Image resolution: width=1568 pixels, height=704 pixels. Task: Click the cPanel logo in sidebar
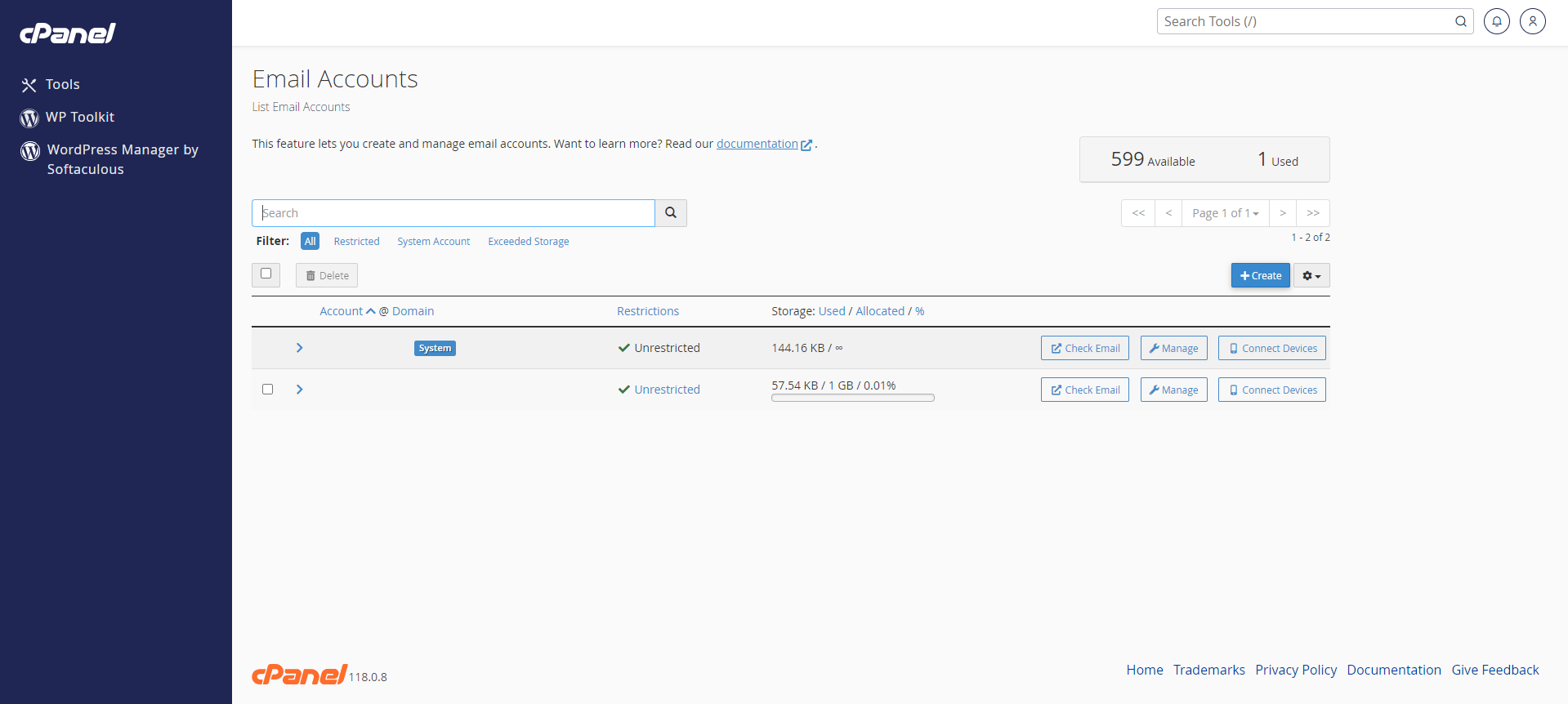[68, 33]
